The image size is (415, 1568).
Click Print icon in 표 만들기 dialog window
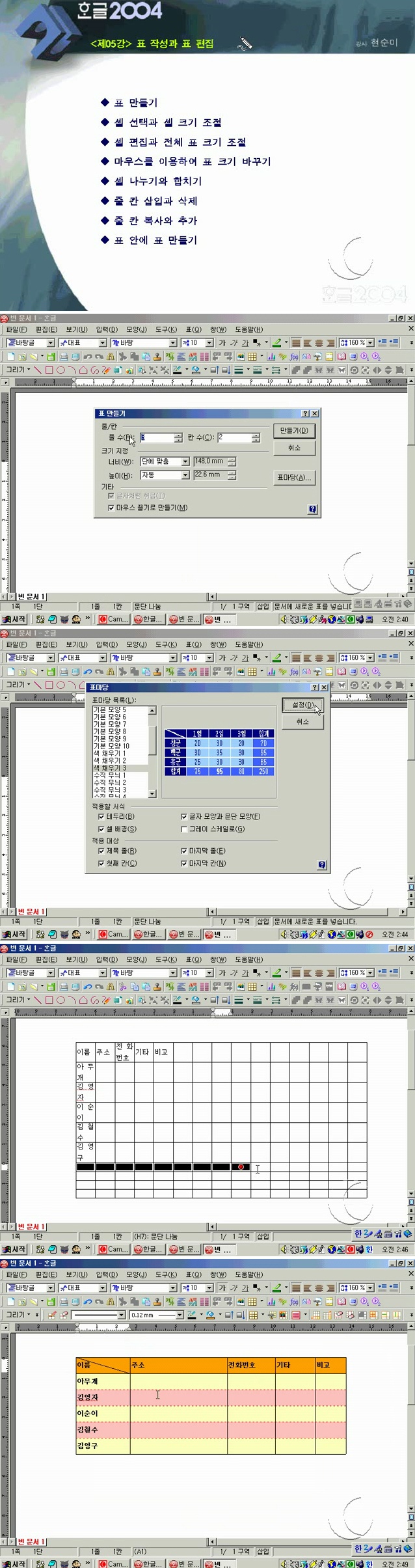click(63, 357)
